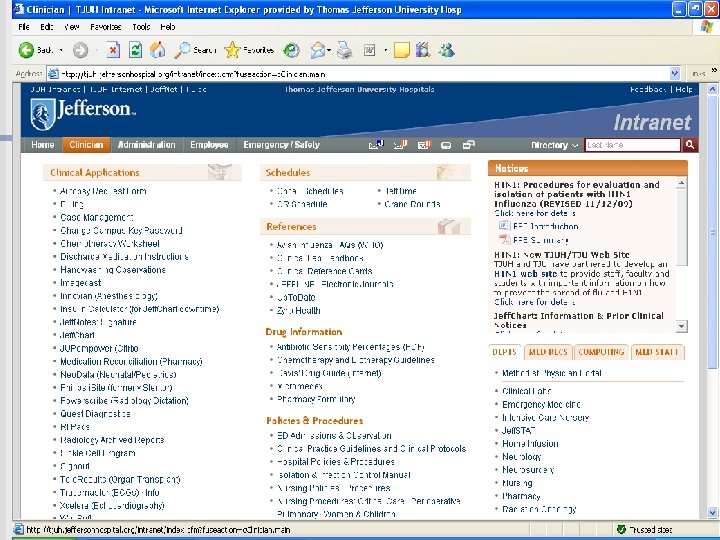Open the Search magnifier toolbar button

195,50
